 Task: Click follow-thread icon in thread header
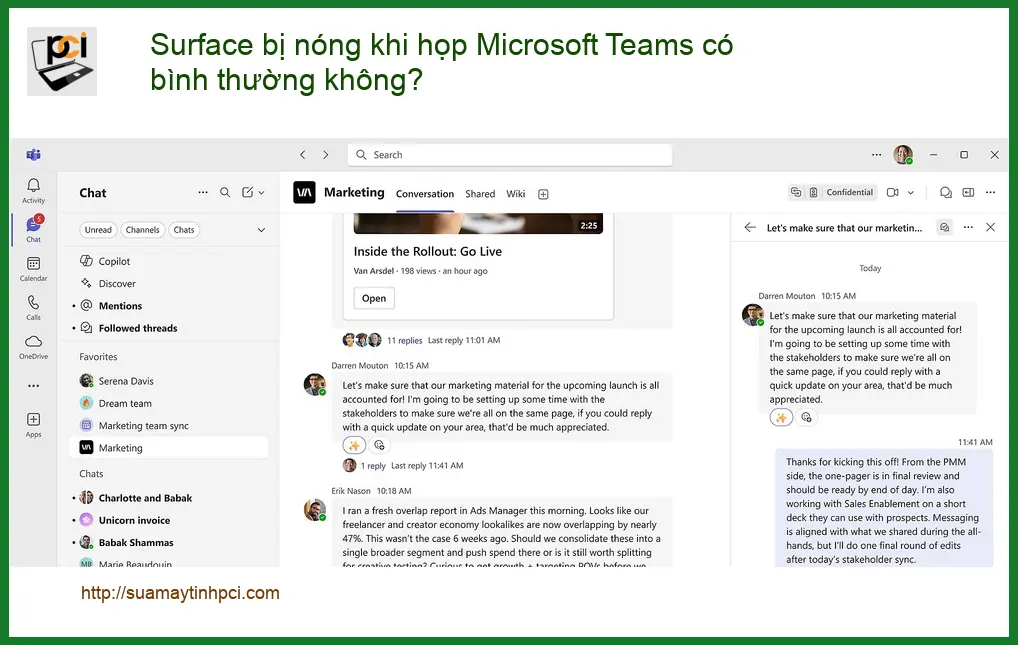point(945,227)
